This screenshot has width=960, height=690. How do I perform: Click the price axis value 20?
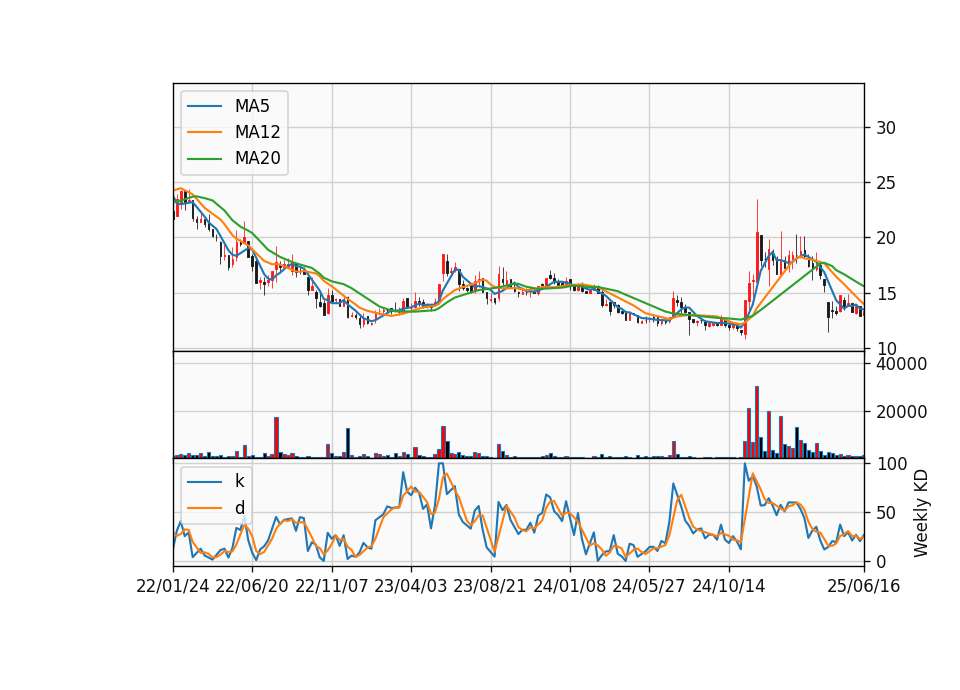pyautogui.click(x=886, y=238)
